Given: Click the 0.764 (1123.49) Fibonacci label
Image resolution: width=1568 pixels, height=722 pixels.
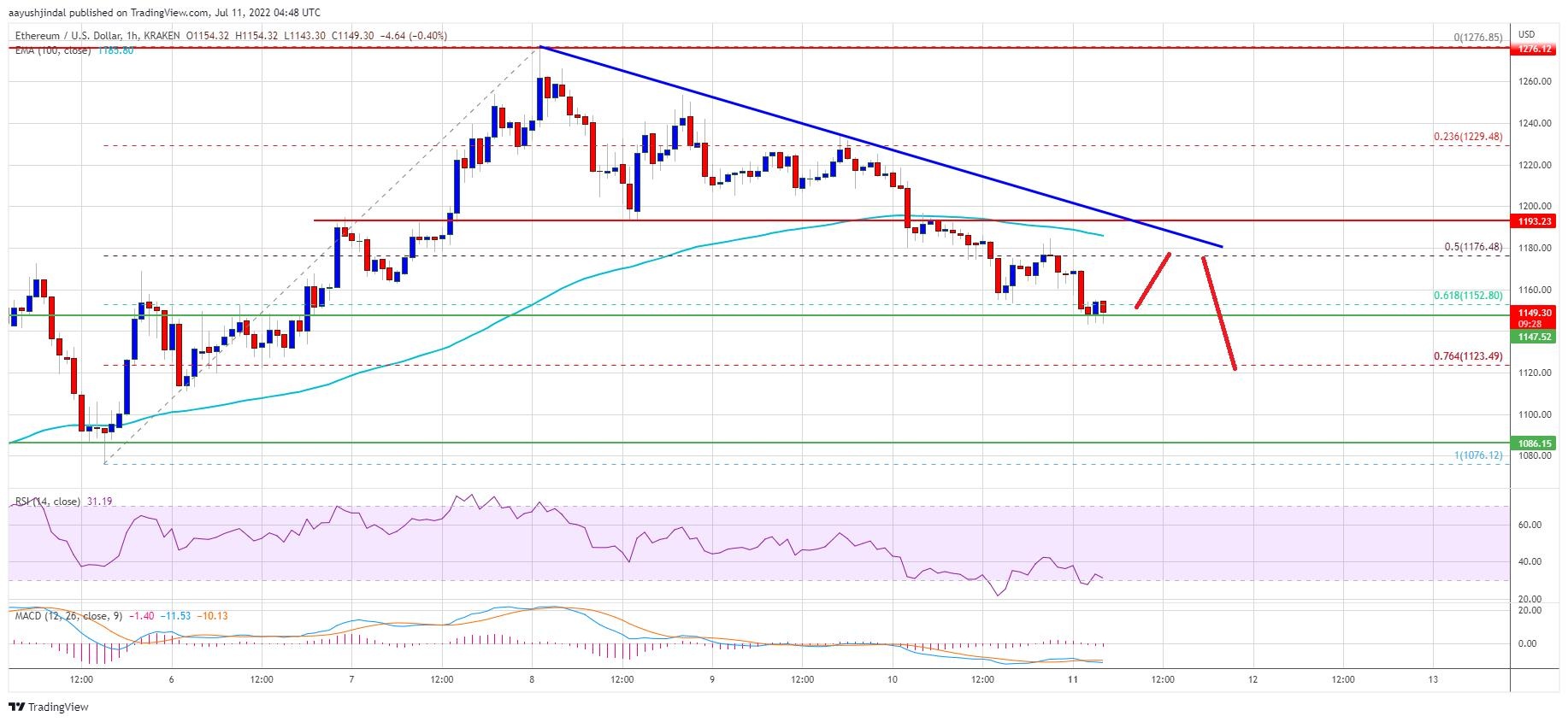Looking at the screenshot, I should point(1467,356).
